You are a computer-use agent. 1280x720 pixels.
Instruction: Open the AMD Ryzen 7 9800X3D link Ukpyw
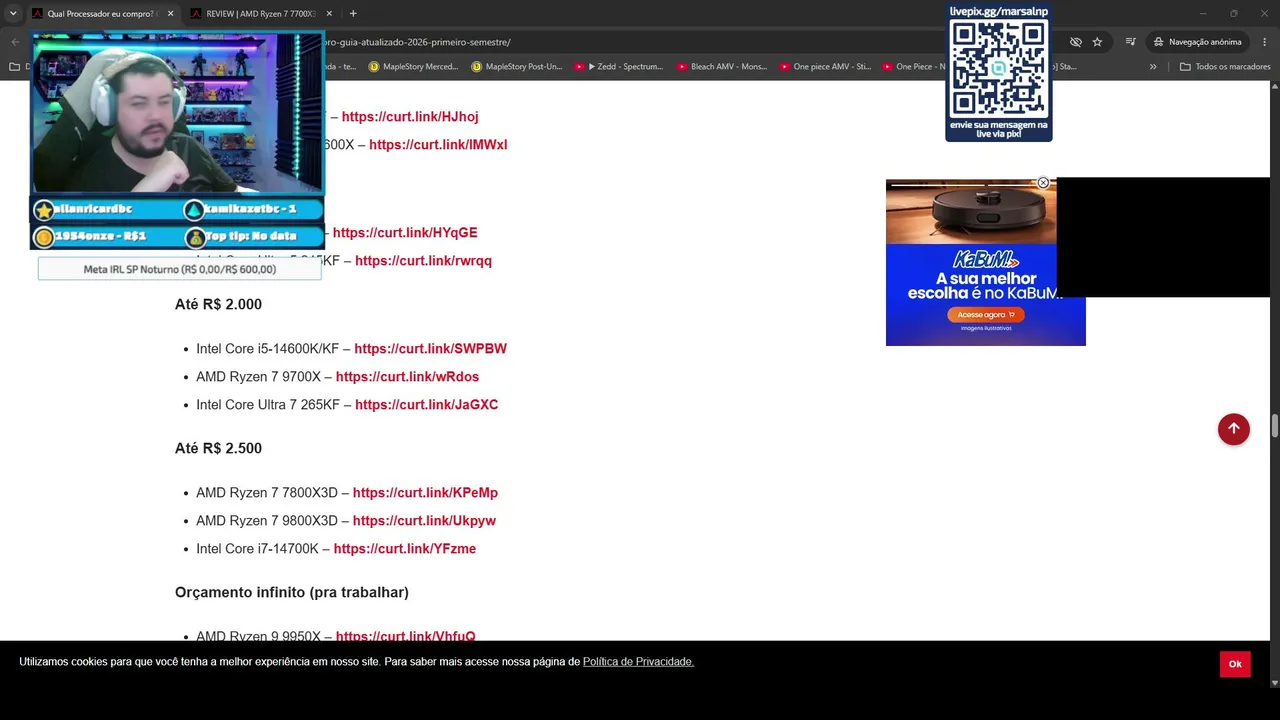point(424,521)
